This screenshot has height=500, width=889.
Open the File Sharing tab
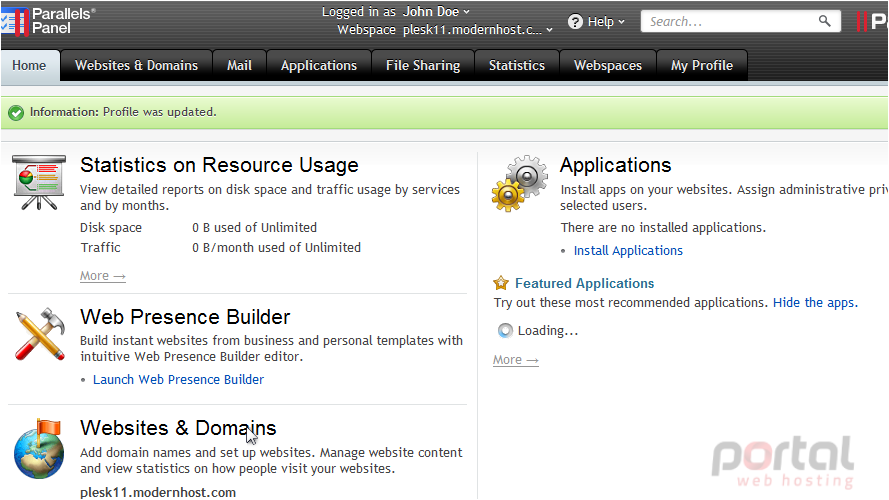coord(423,65)
